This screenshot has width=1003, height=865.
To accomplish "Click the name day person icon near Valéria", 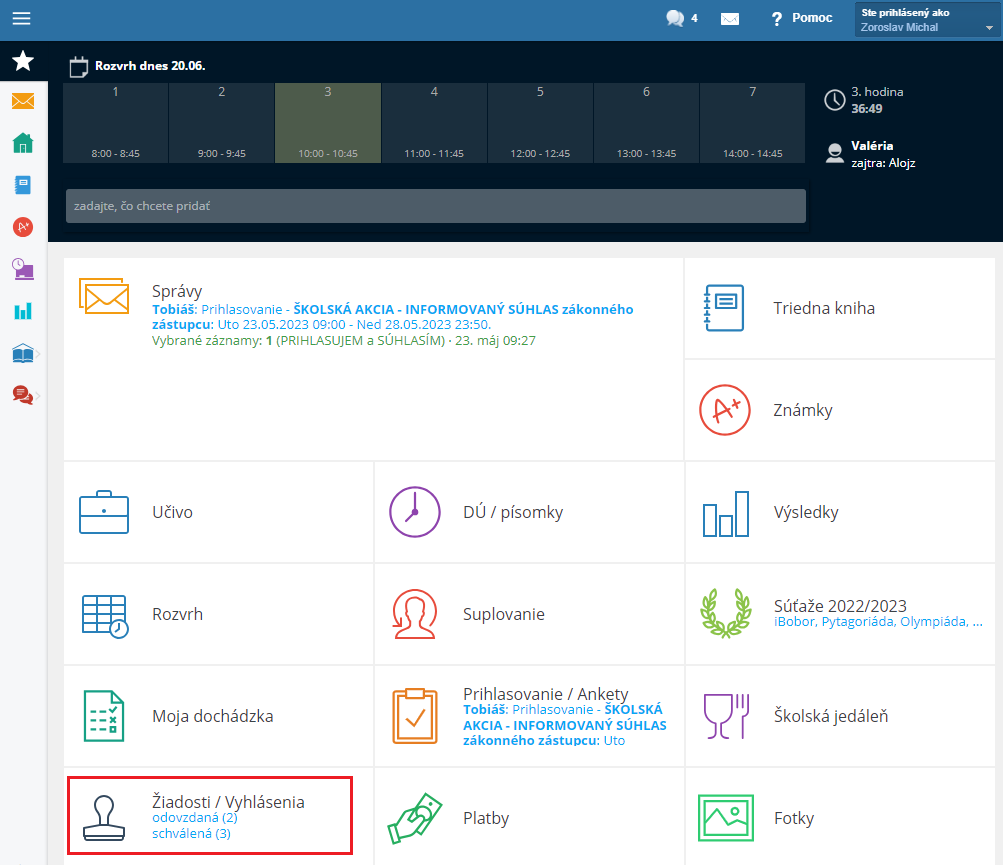I will coord(835,154).
